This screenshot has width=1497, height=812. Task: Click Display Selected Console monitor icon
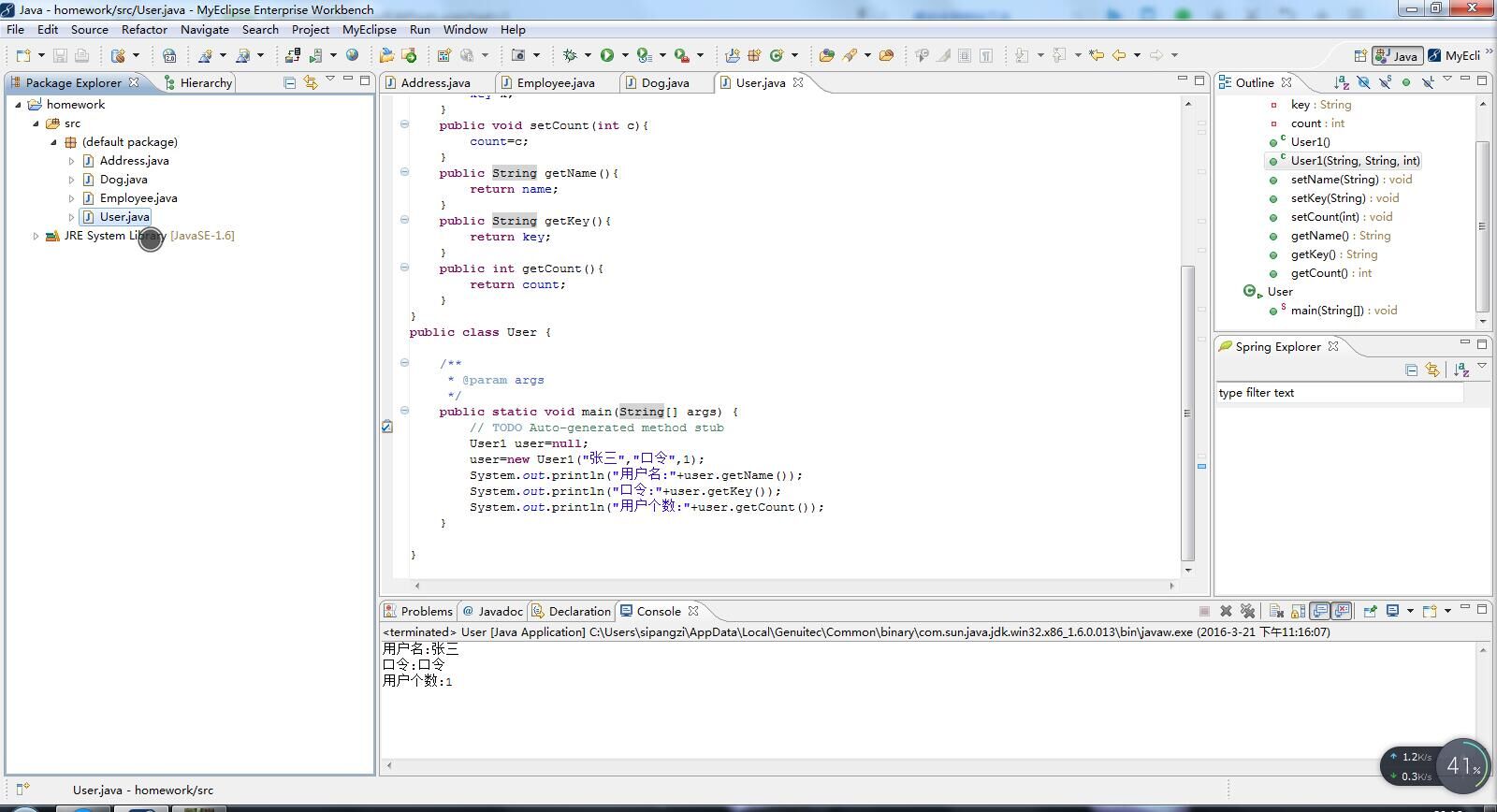pyautogui.click(x=1392, y=611)
